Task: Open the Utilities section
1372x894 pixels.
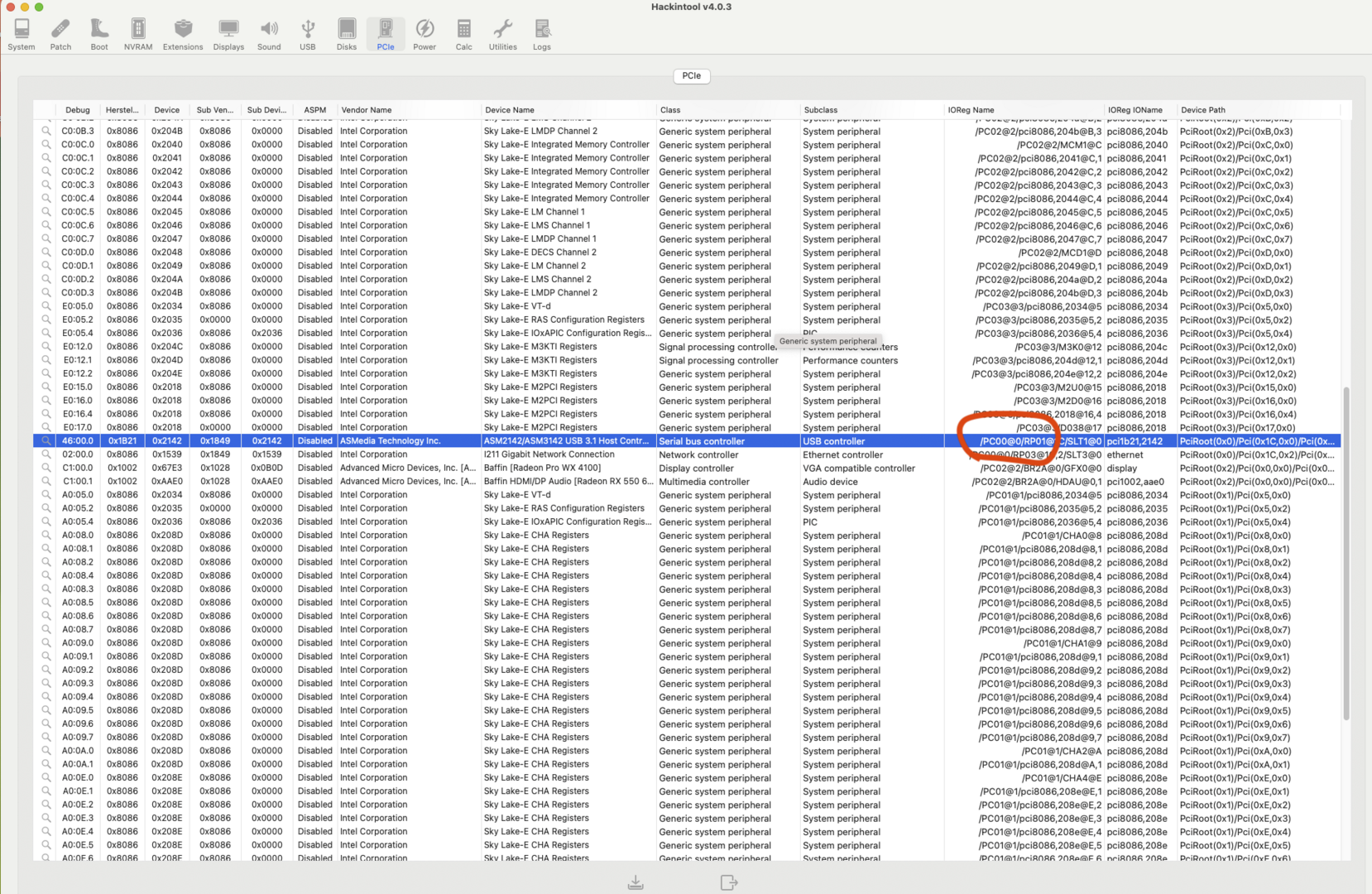Action: pyautogui.click(x=502, y=35)
